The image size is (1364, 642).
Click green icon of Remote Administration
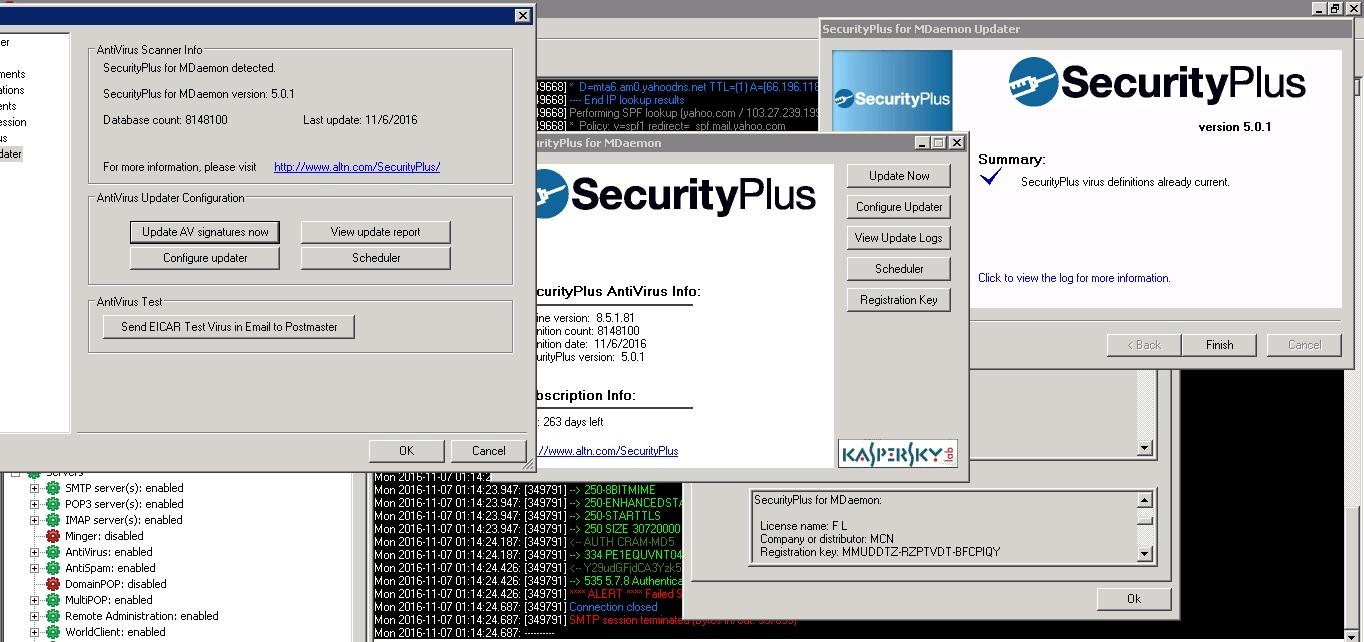(x=53, y=616)
